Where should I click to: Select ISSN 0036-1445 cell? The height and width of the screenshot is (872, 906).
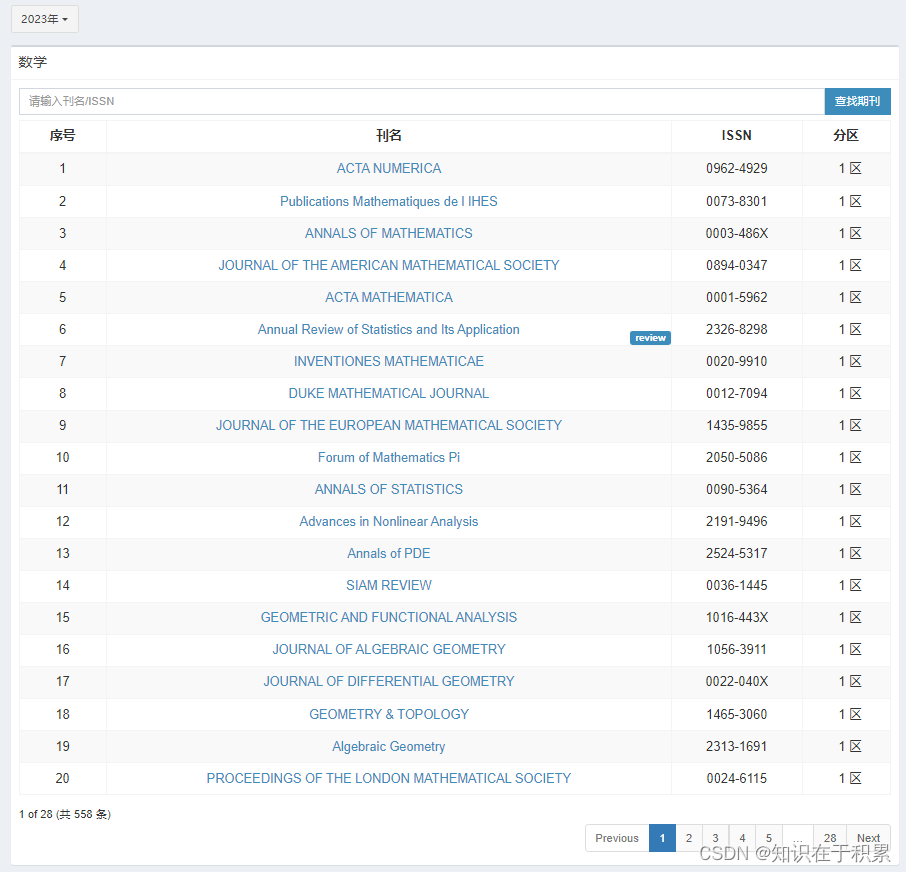click(737, 585)
